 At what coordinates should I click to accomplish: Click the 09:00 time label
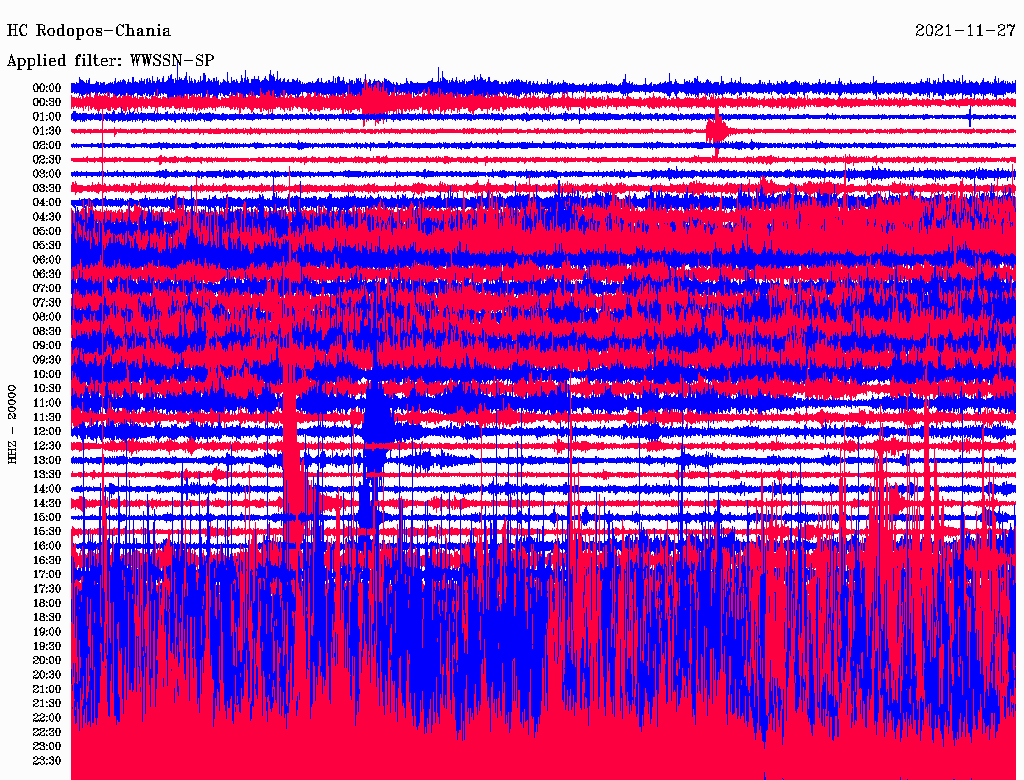(47, 346)
